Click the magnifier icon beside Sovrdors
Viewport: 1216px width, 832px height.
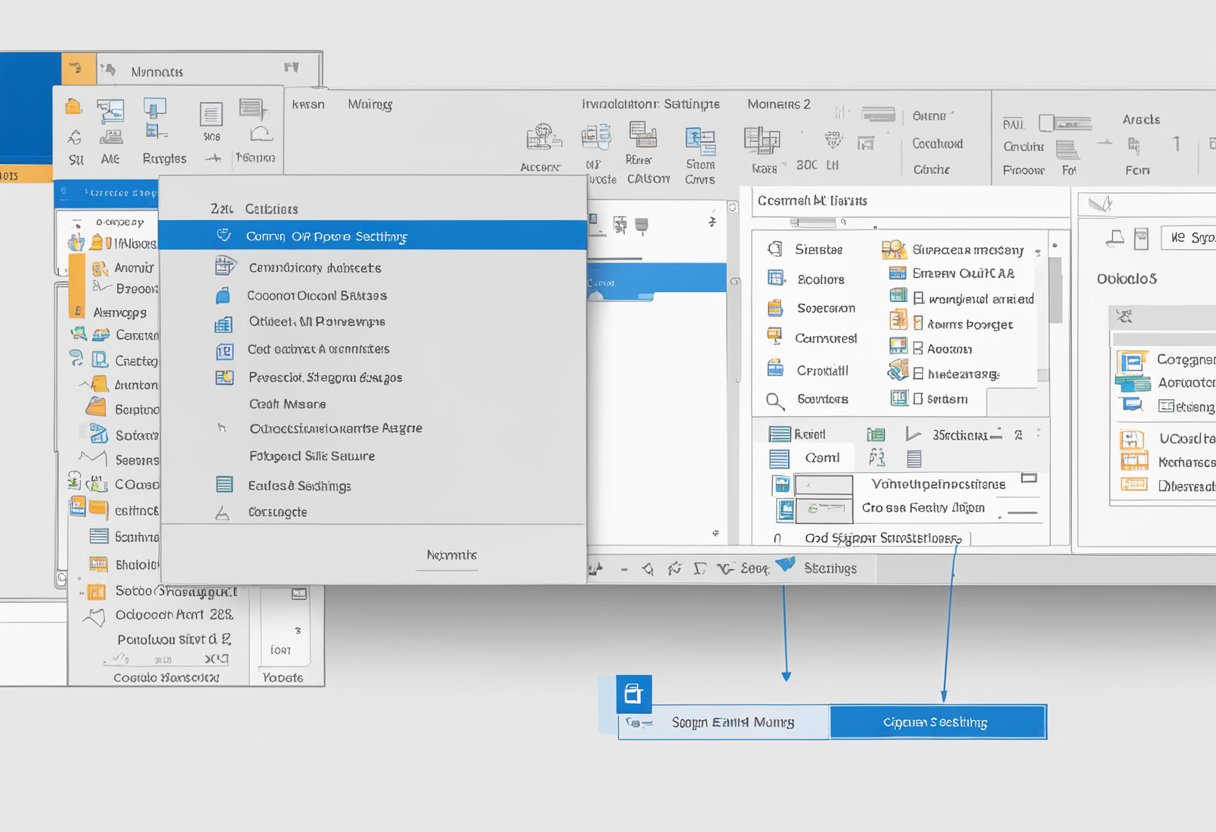click(775, 400)
